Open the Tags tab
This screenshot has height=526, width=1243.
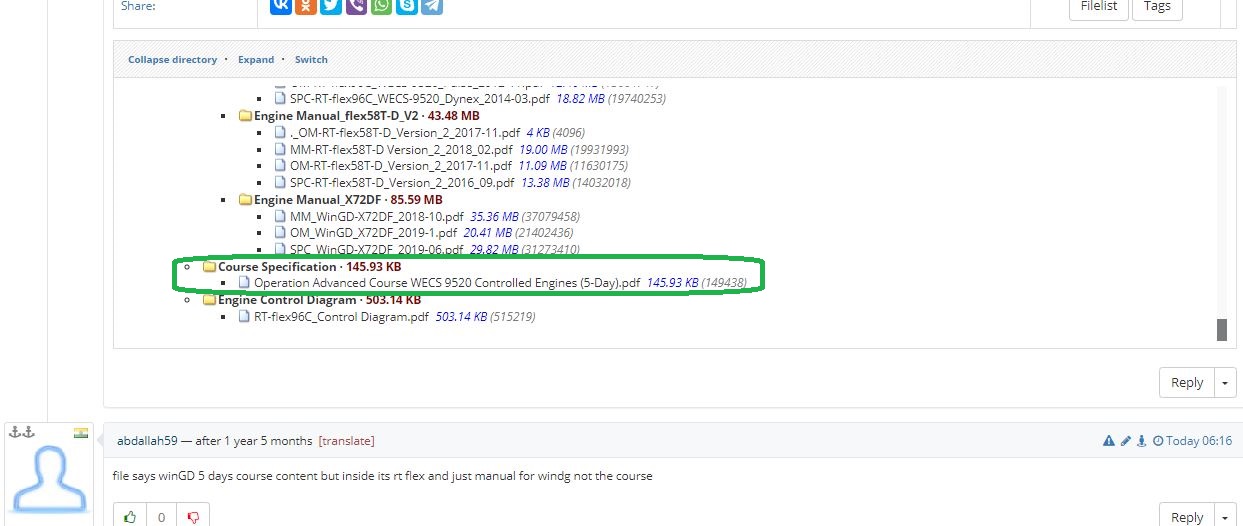point(1157,6)
